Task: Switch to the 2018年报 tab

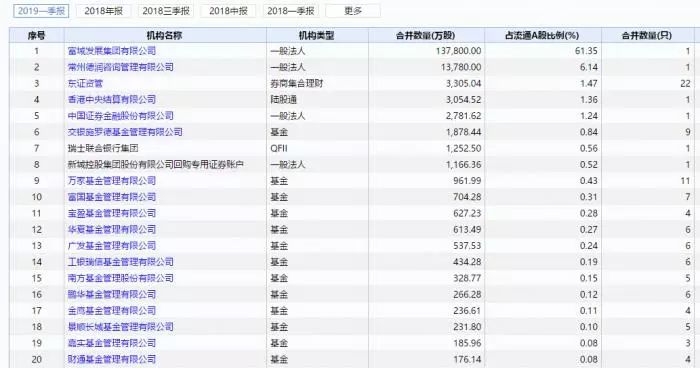Action: 104,11
